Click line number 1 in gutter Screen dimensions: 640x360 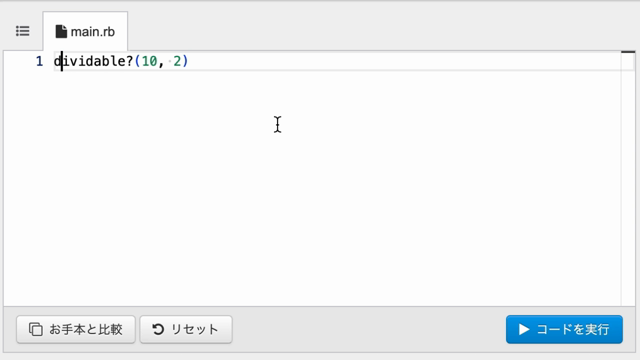(x=39, y=61)
